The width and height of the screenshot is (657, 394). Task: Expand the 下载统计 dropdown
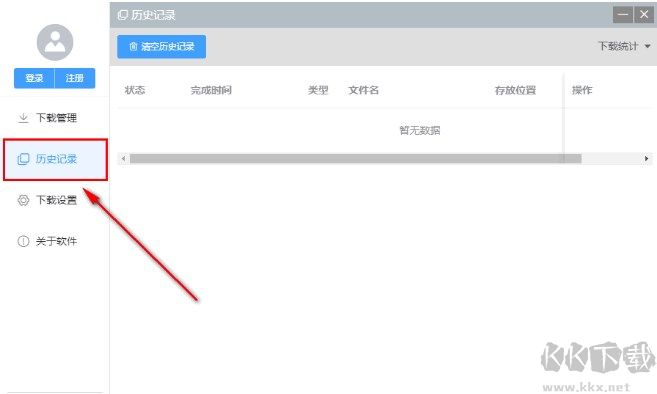tap(624, 46)
